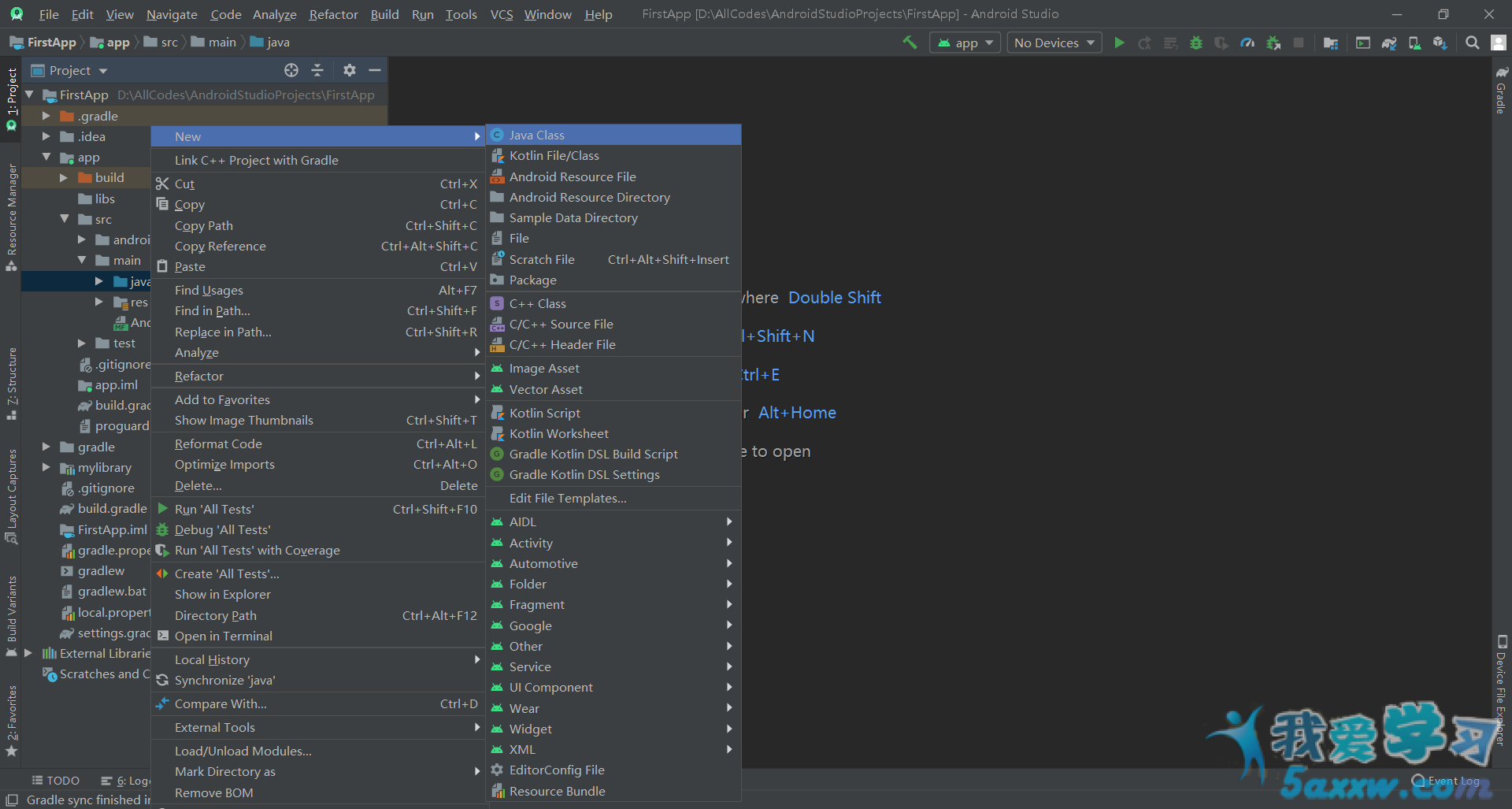Screen dimensions: 1512x809
Task: Expand External Libraries node arrow
Action: tap(28, 653)
